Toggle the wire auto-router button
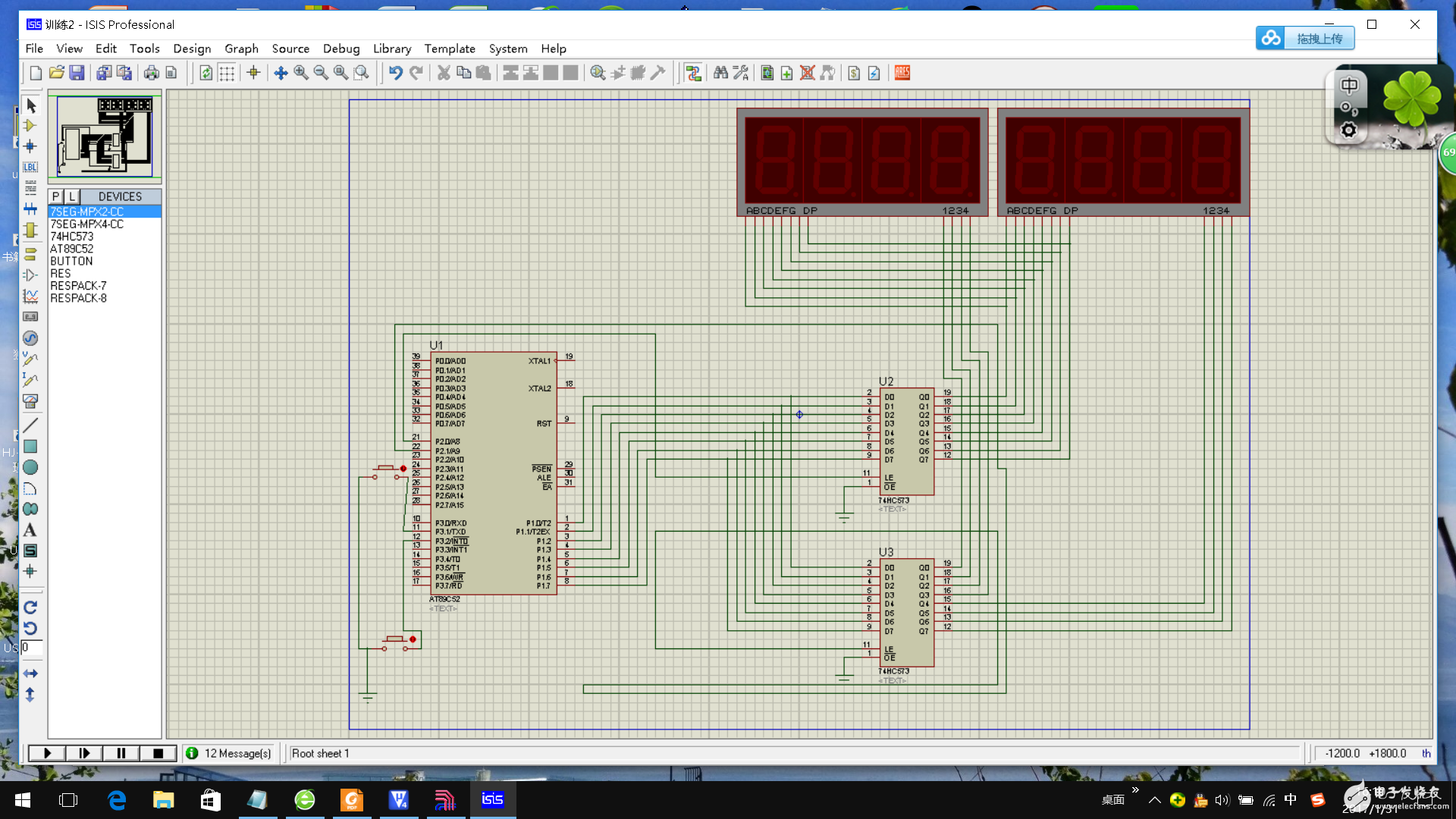The image size is (1456, 819). 692,73
